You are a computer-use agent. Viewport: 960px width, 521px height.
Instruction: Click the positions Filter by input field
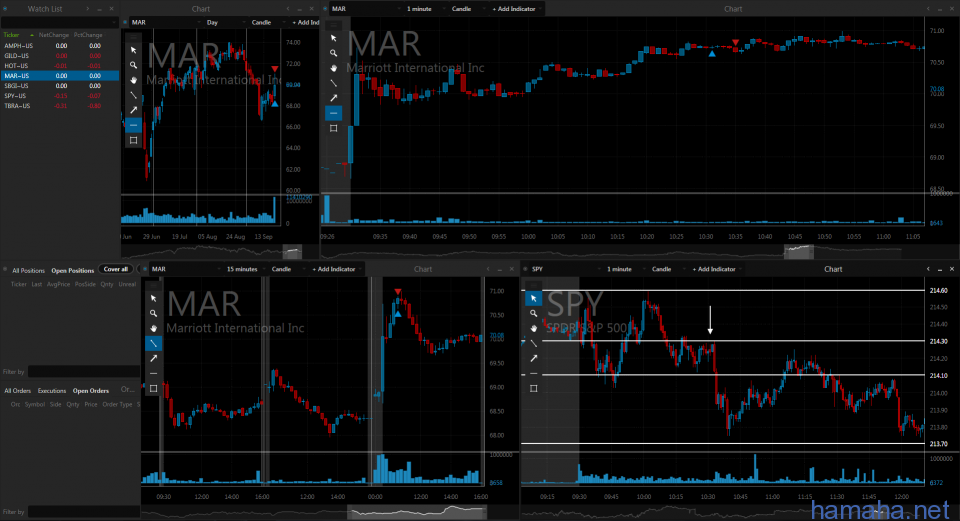coord(84,372)
